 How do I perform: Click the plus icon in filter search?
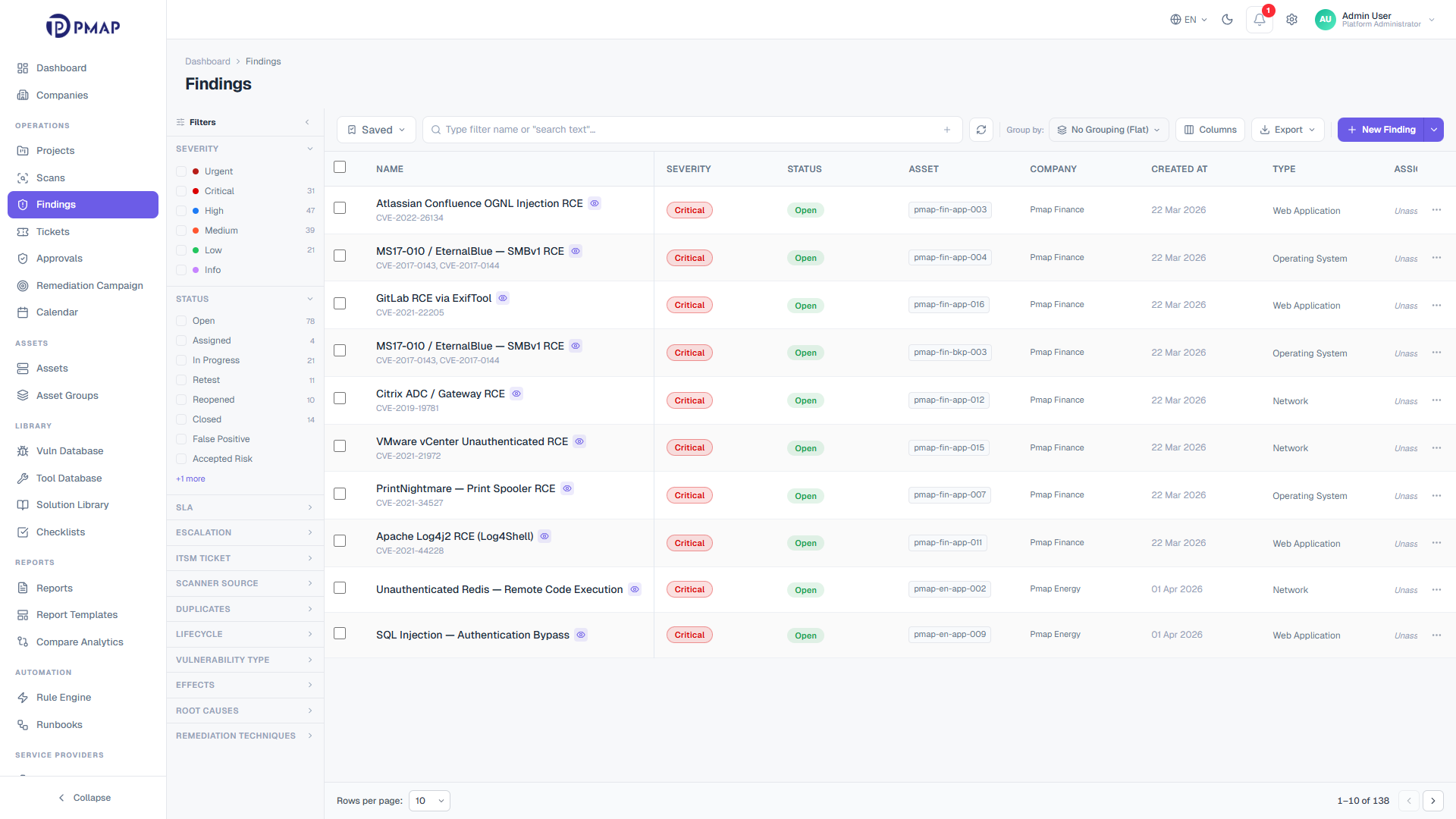click(x=947, y=130)
